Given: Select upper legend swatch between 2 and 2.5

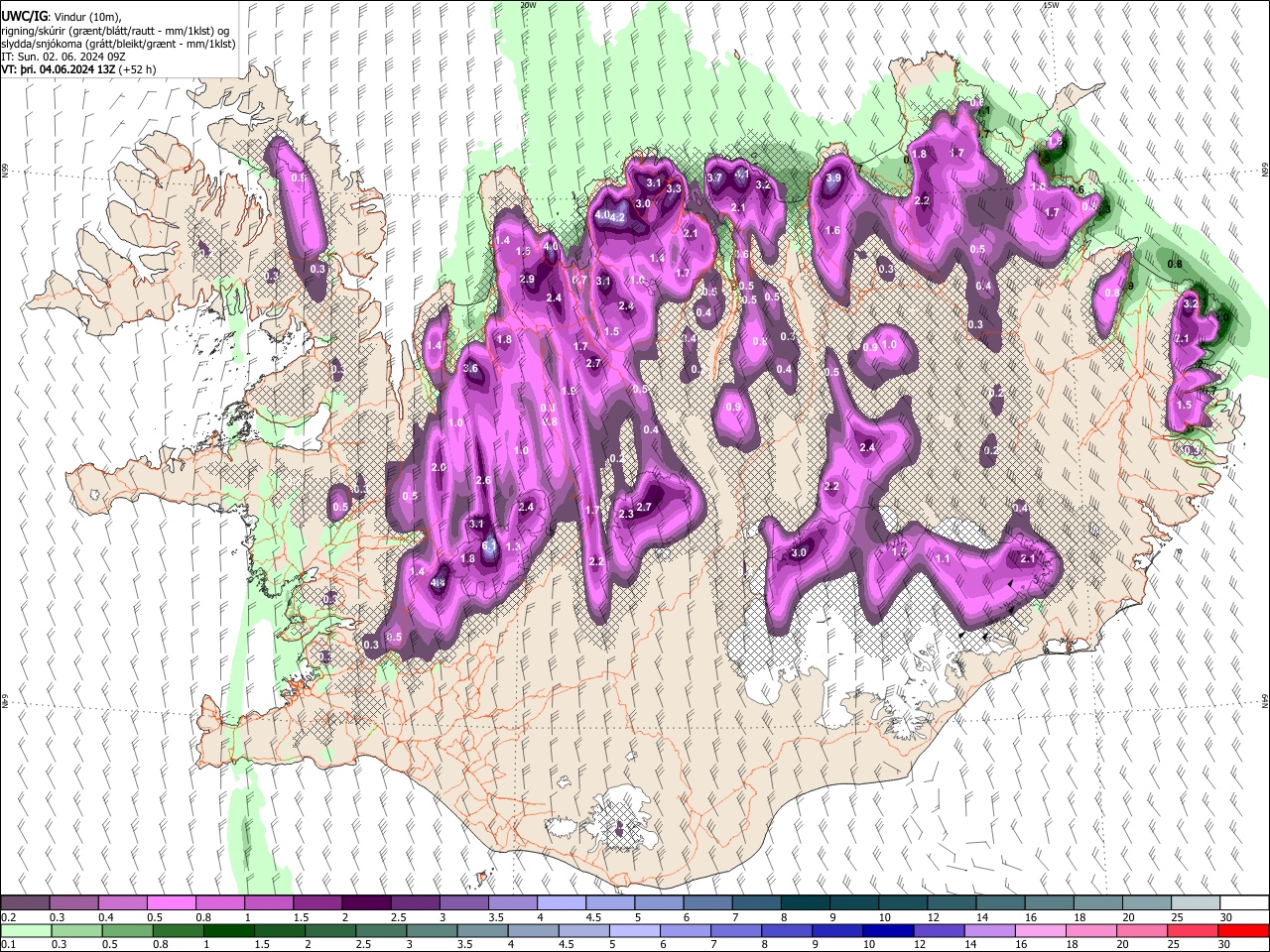Looking at the screenshot, I should (366, 903).
